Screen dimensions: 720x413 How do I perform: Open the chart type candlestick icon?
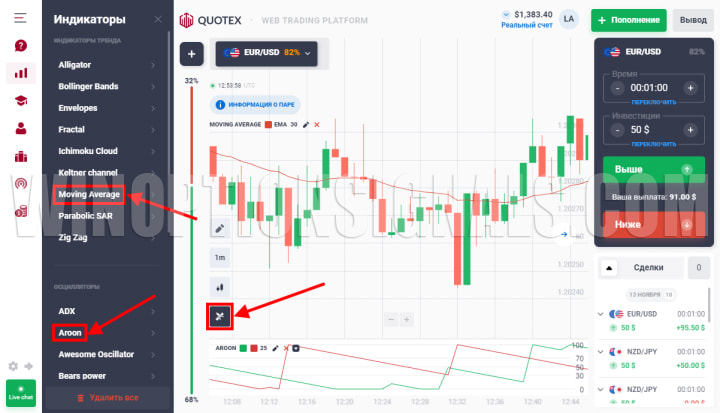219,287
